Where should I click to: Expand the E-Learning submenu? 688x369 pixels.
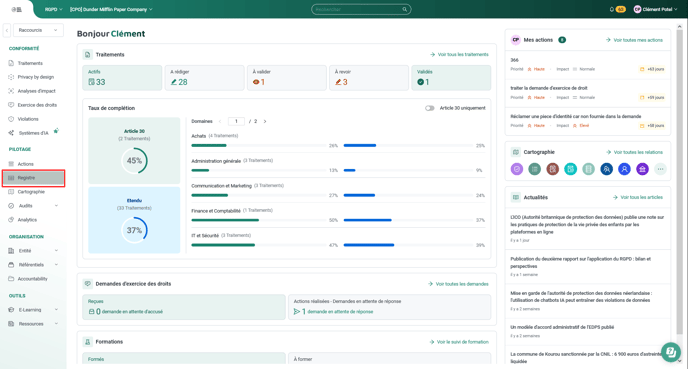click(56, 310)
